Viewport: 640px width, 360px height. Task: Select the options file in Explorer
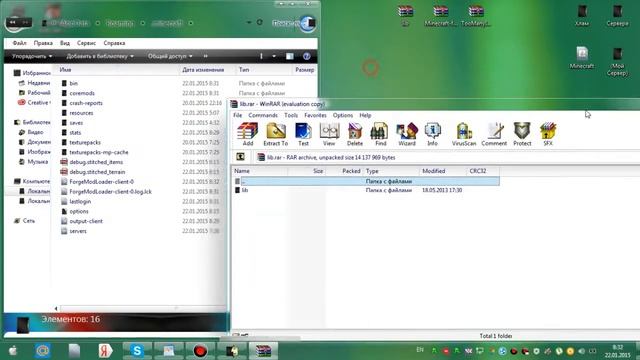[79, 211]
